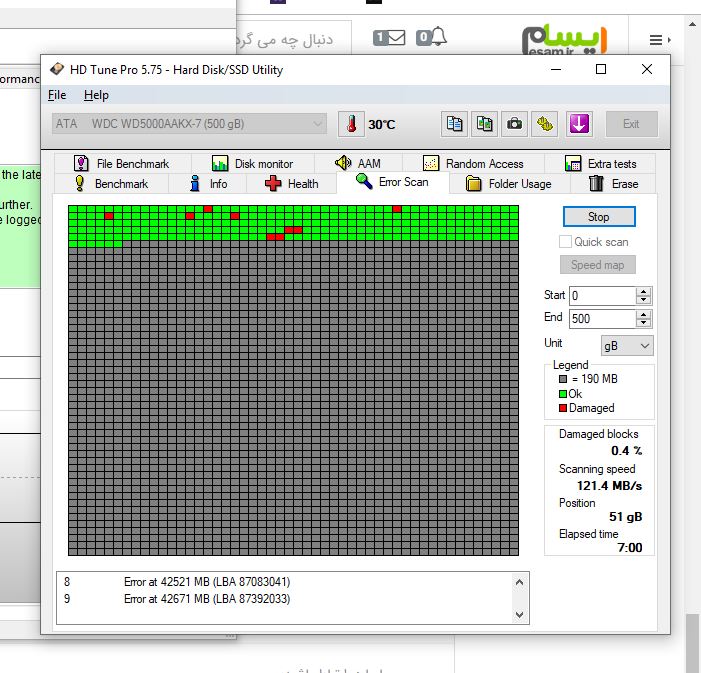Click the HD Tune Pro title bar icon
This screenshot has width=701, height=673.
point(57,69)
